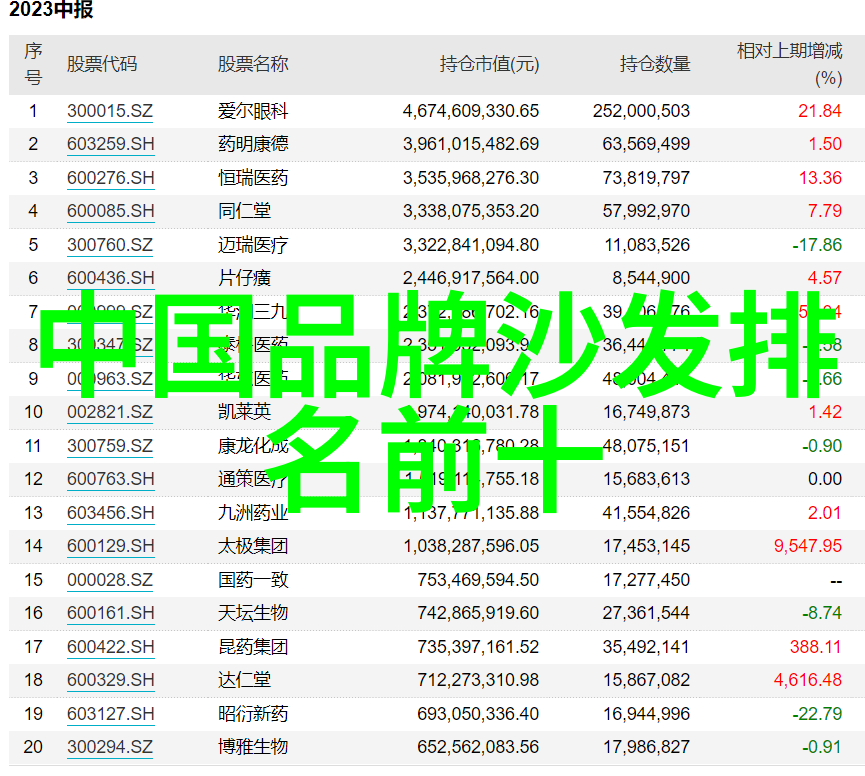Click the change value 21.84

click(820, 111)
